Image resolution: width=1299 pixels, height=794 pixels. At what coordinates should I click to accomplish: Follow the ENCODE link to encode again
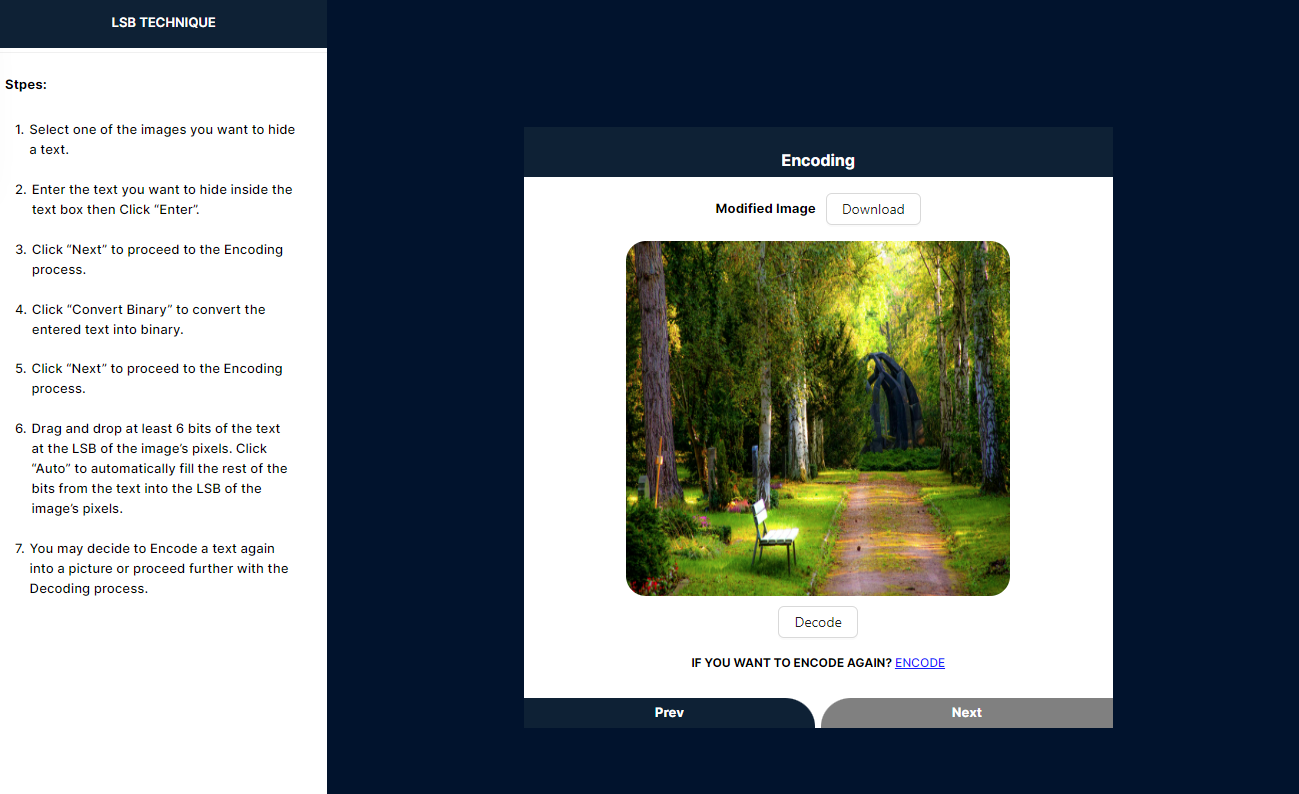pyautogui.click(x=919, y=663)
